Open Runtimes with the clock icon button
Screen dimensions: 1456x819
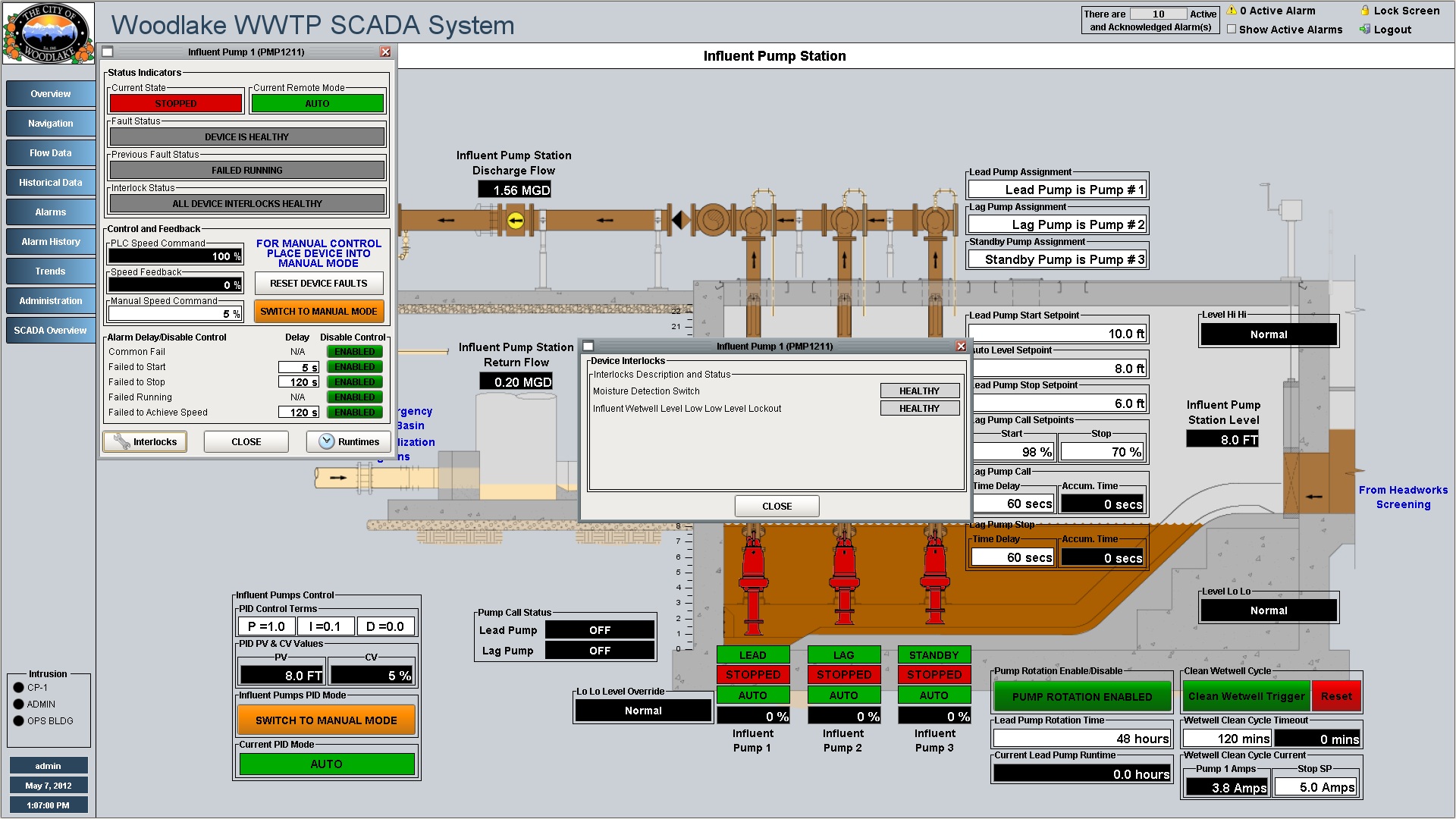349,441
